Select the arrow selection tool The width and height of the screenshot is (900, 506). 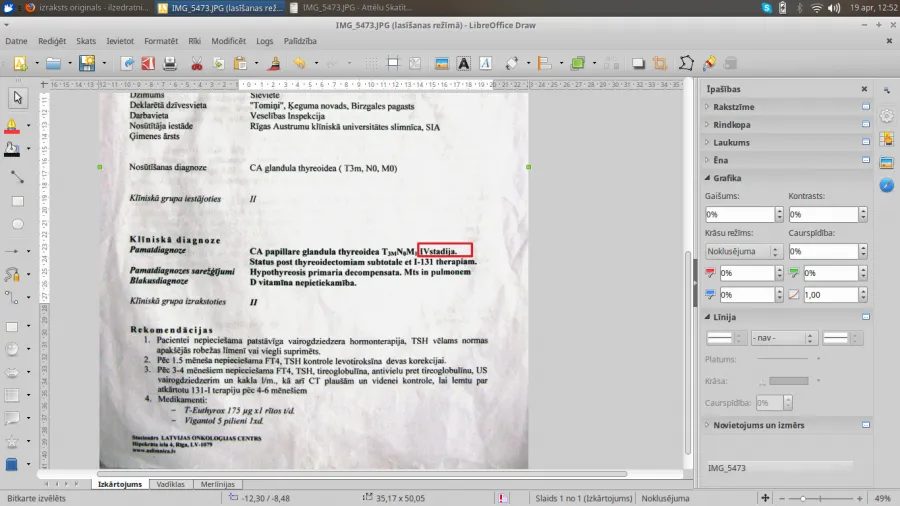[x=18, y=98]
